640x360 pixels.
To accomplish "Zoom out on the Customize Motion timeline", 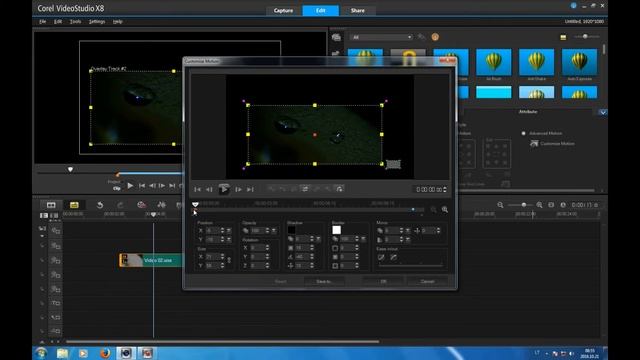I will point(433,209).
